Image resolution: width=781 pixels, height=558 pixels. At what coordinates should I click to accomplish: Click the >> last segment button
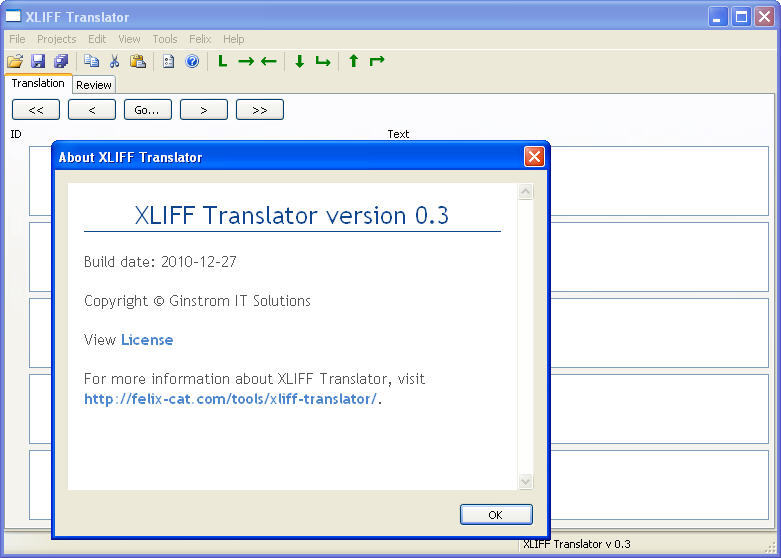click(x=260, y=110)
